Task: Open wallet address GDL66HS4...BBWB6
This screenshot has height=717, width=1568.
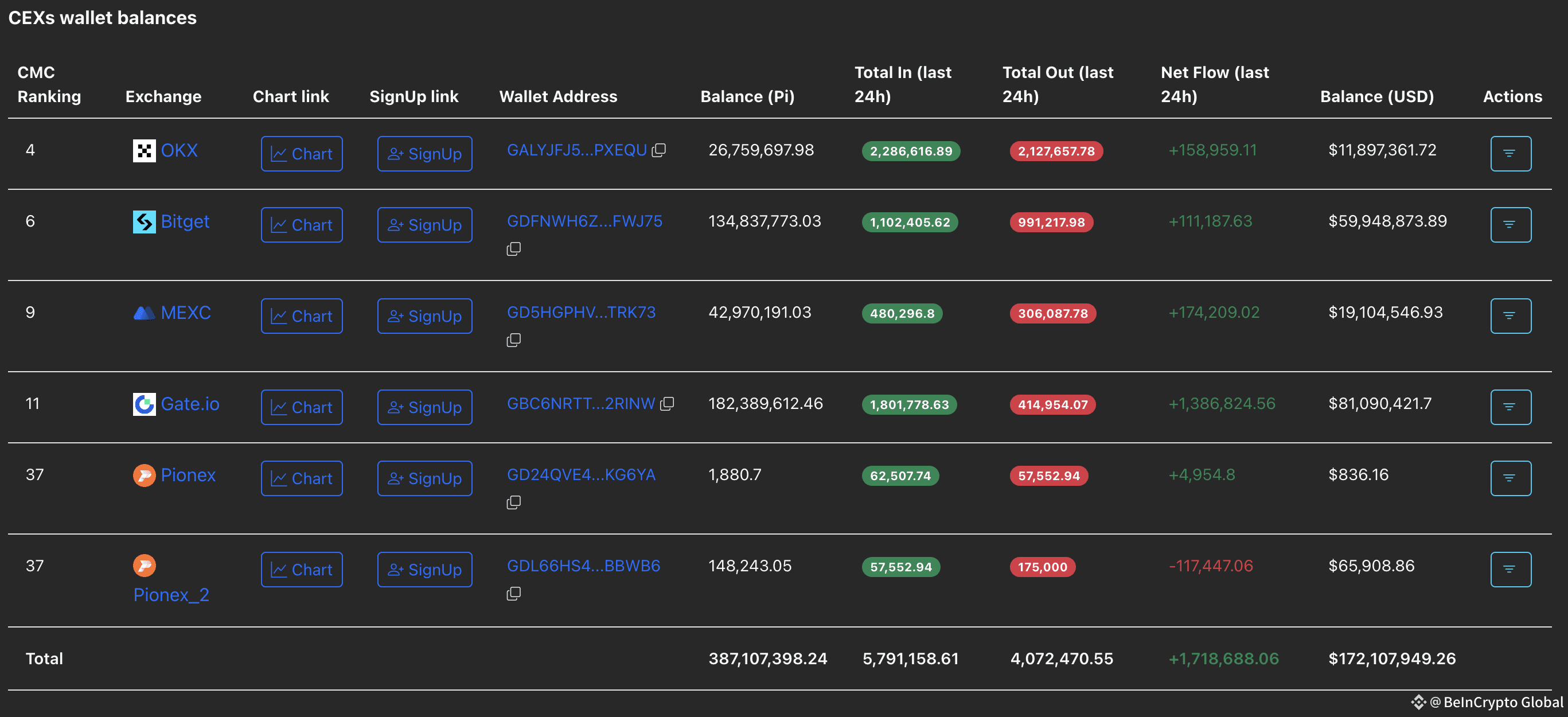Action: click(x=583, y=567)
